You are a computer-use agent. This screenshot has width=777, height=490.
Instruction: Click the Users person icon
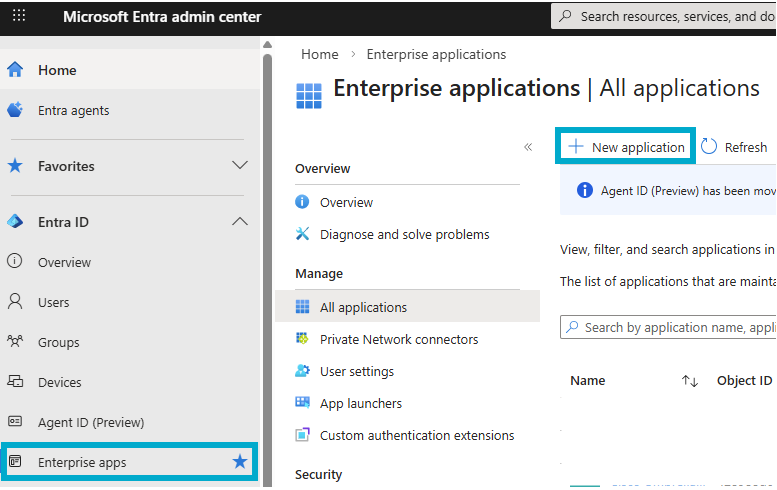point(15,301)
